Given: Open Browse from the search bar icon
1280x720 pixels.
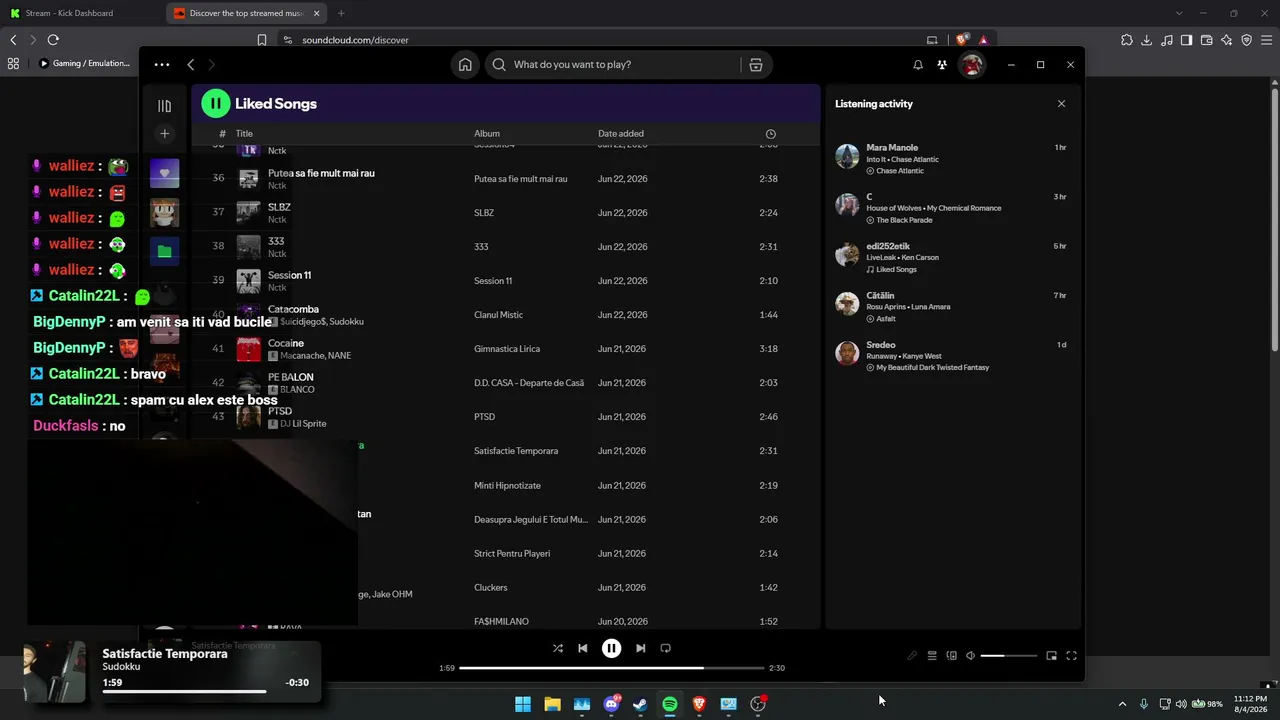Looking at the screenshot, I should pyautogui.click(x=756, y=65).
